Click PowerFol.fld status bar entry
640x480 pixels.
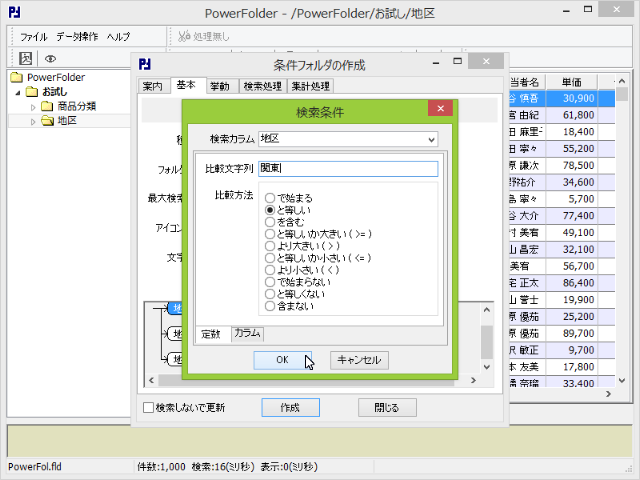tap(35, 467)
